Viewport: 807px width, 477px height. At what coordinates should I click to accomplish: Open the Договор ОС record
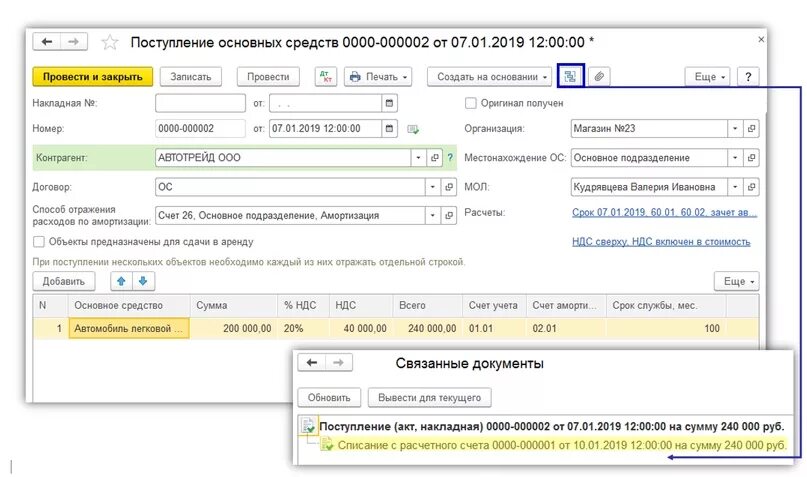point(449,187)
